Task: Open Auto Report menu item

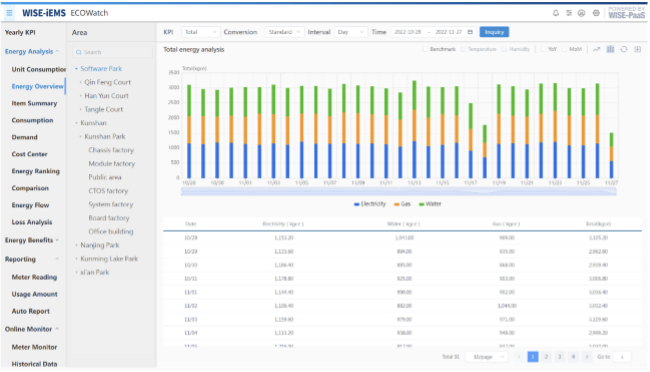Action: 31,311
